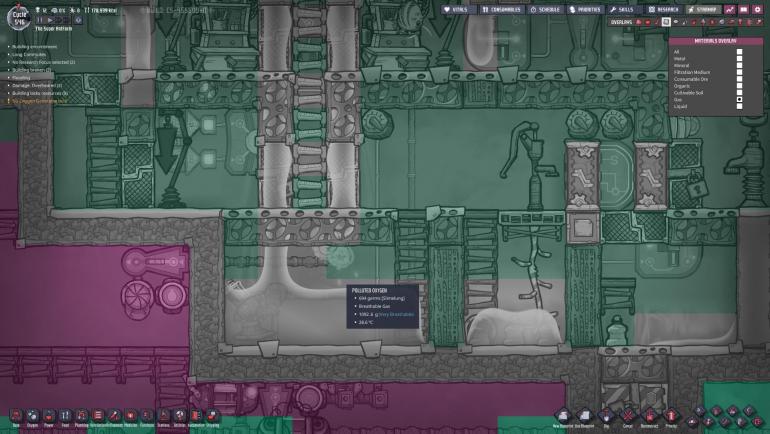
Task: Open the Refinement build category
Action: (x=114, y=415)
